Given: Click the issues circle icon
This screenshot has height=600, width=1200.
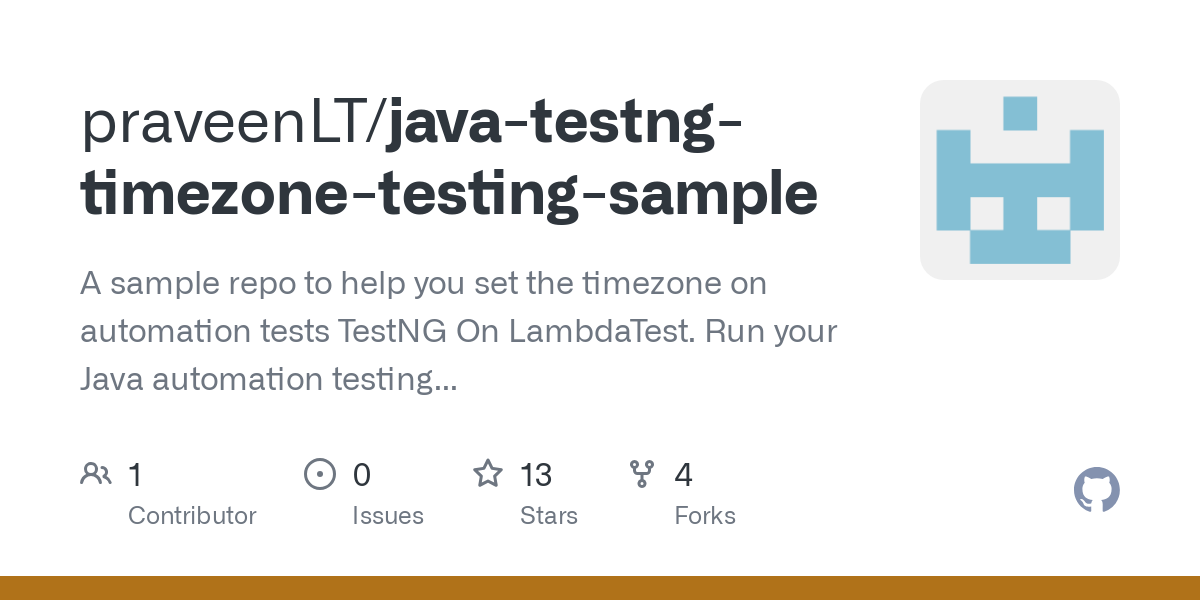Looking at the screenshot, I should (320, 474).
